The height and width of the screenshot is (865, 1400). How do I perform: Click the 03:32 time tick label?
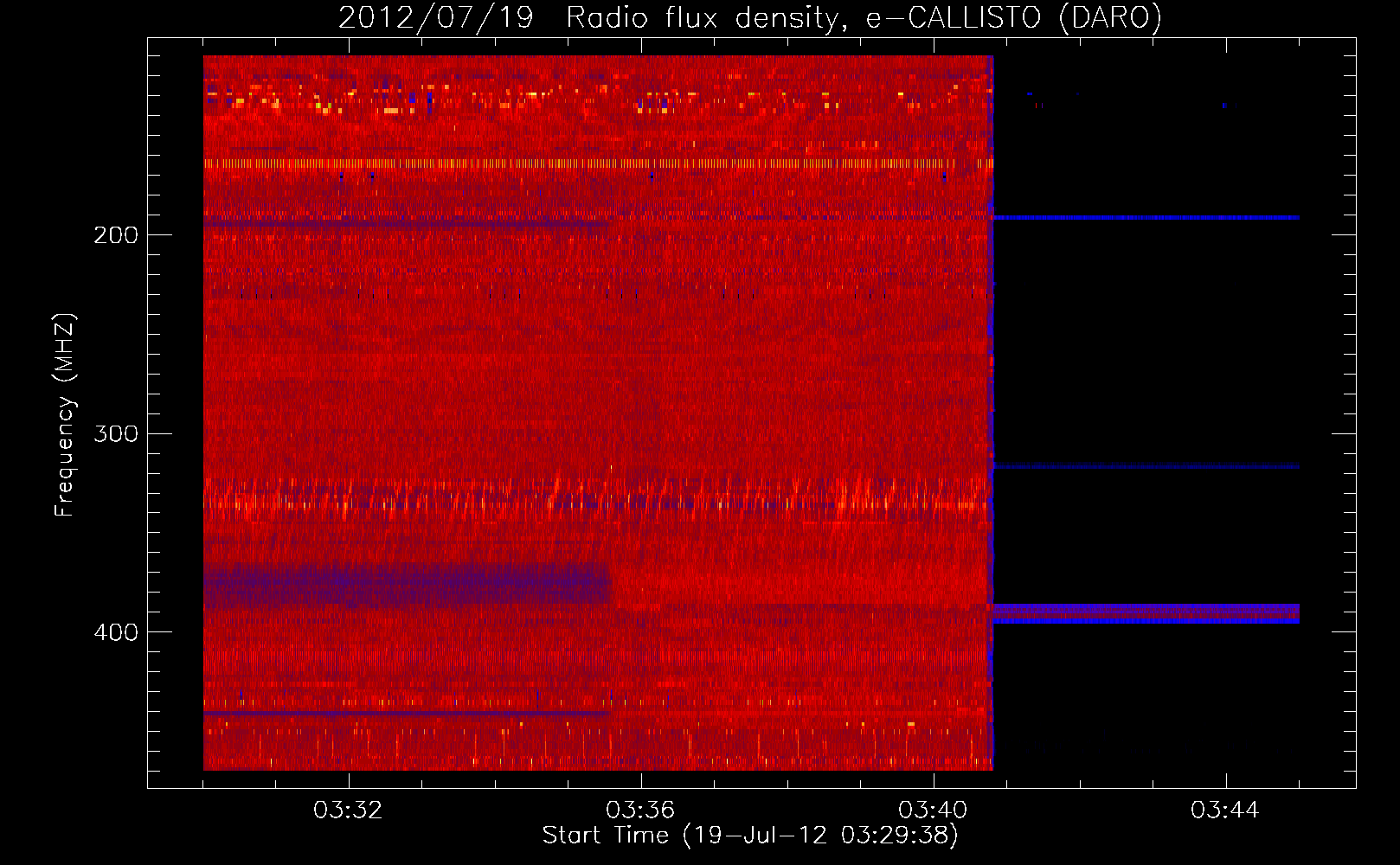(x=348, y=811)
